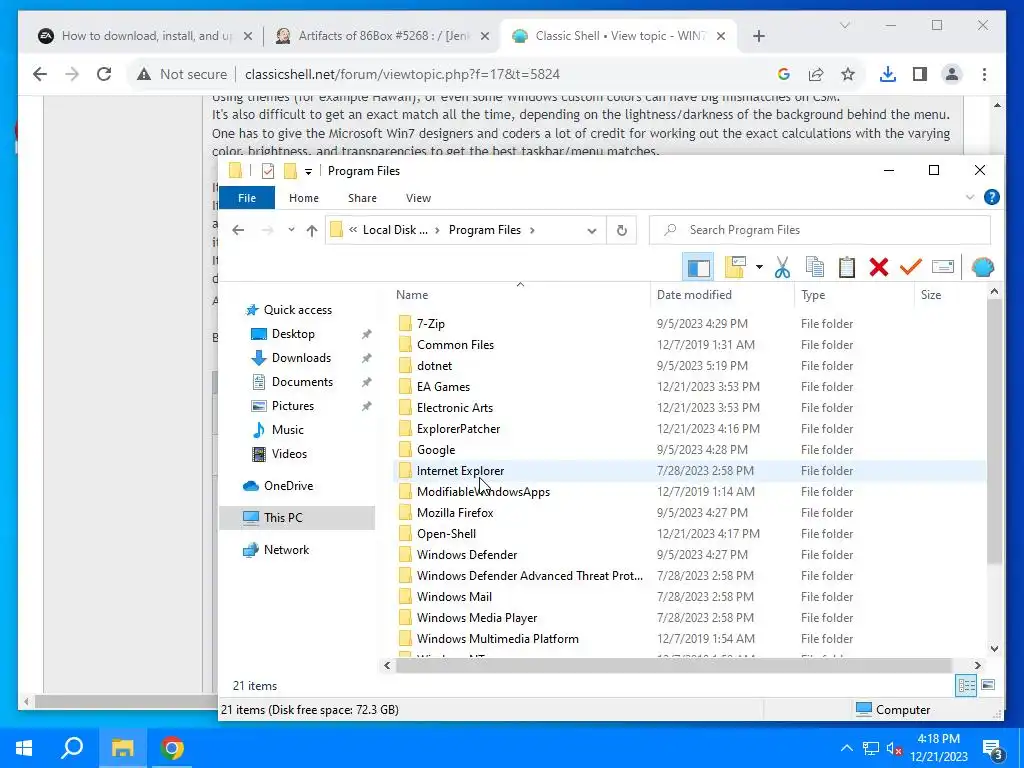This screenshot has height=768, width=1024.
Task: Click the Search Program Files box
Action: (820, 230)
